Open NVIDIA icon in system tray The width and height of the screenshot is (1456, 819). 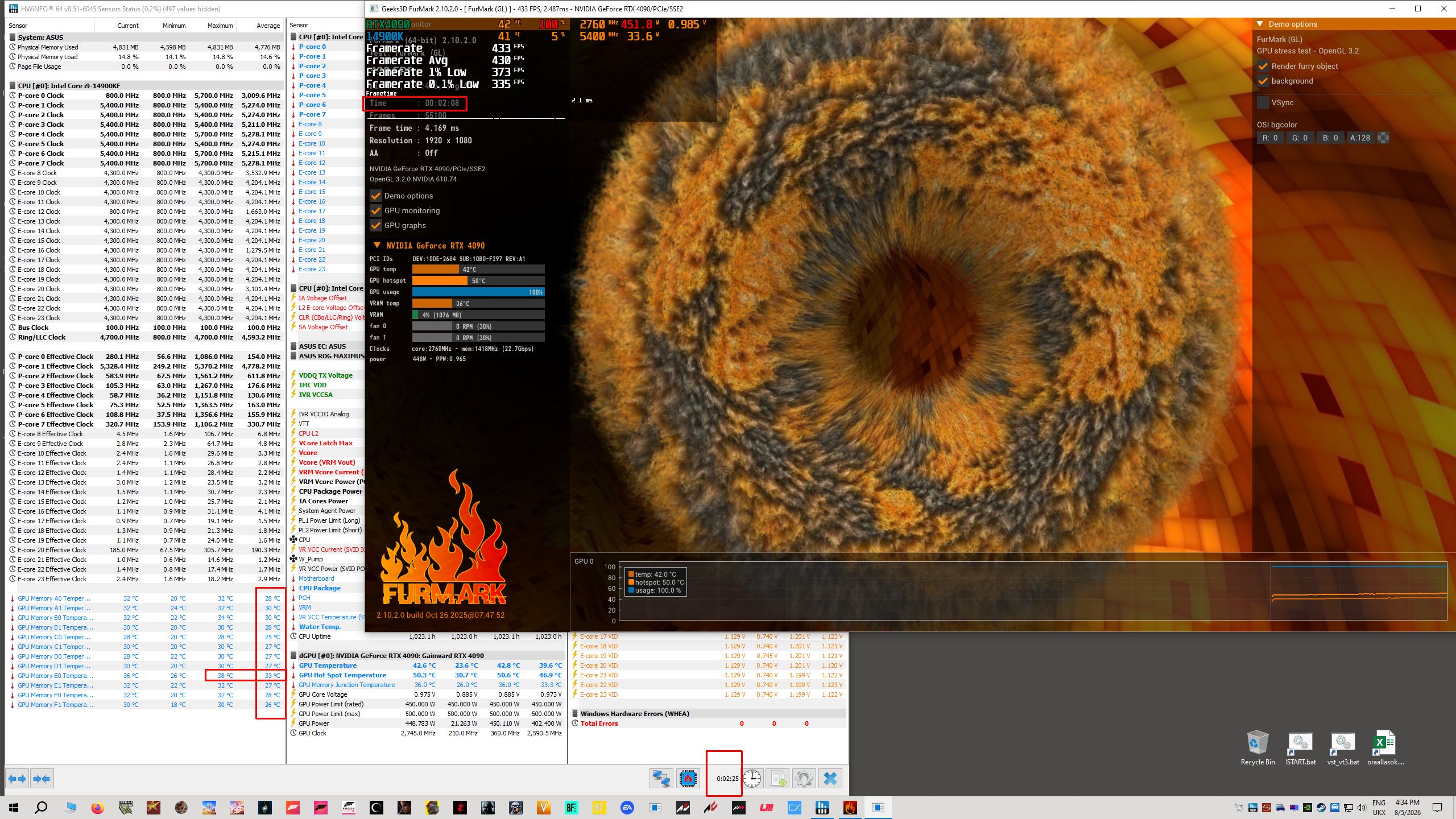[x=1307, y=808]
